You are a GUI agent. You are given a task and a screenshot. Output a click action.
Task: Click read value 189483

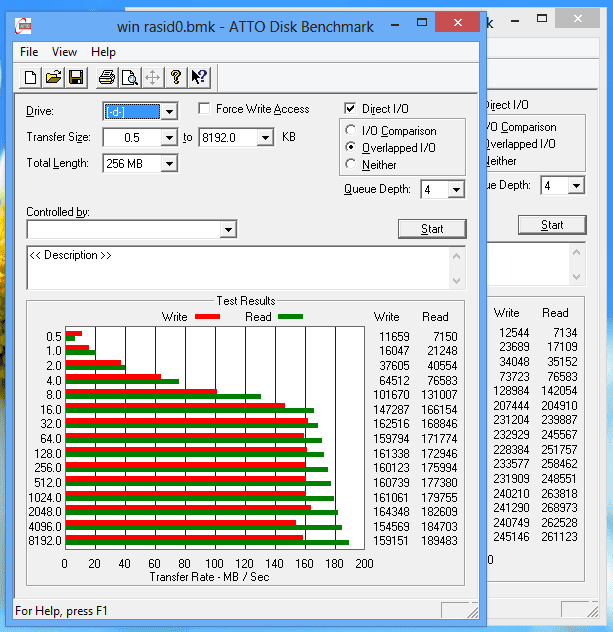click(439, 541)
